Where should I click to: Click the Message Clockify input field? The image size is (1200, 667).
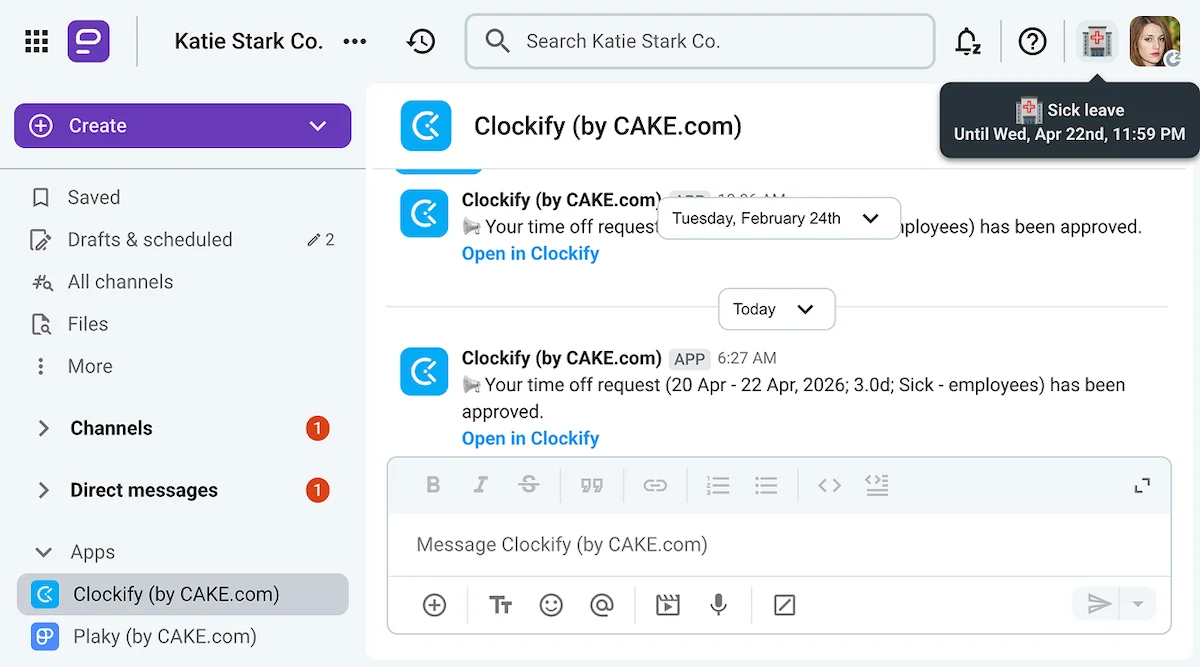point(700,545)
